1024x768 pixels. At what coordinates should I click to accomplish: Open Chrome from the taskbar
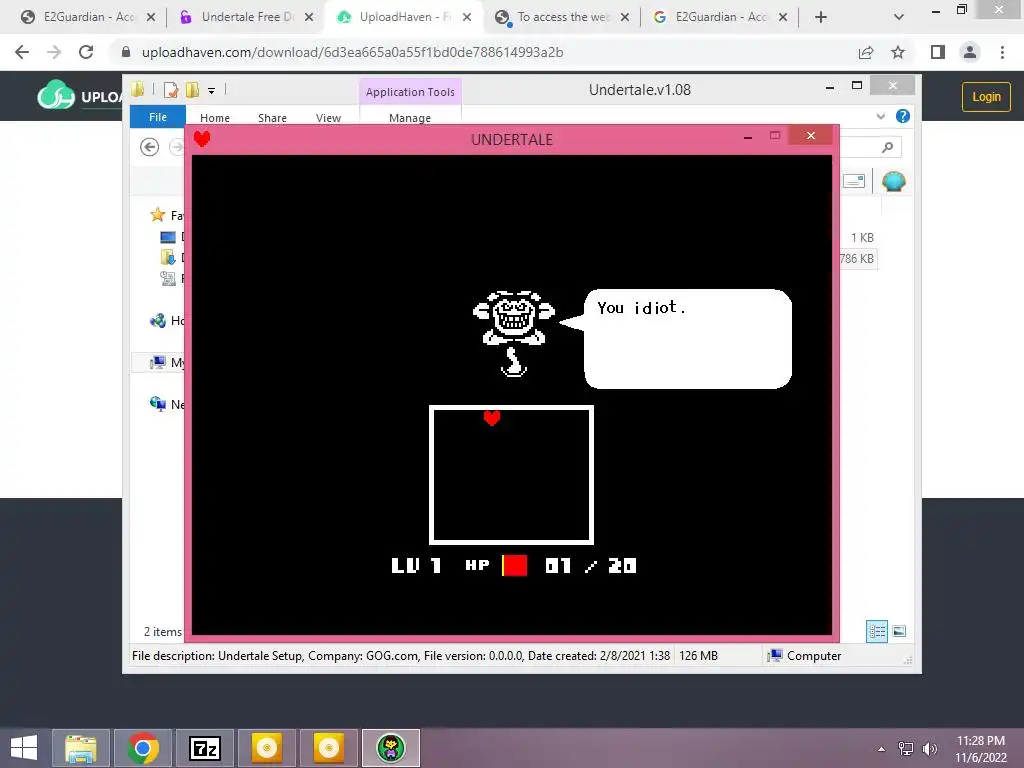(x=143, y=748)
